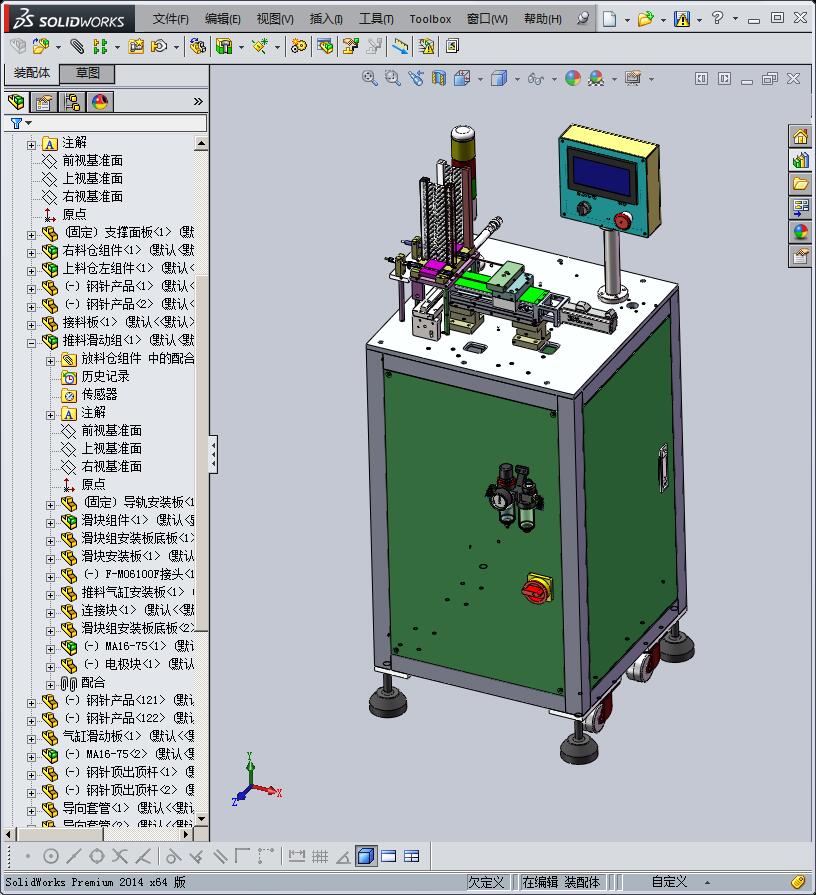The image size is (816, 895).
Task: Switch to the 草图 tab
Action: tap(87, 73)
